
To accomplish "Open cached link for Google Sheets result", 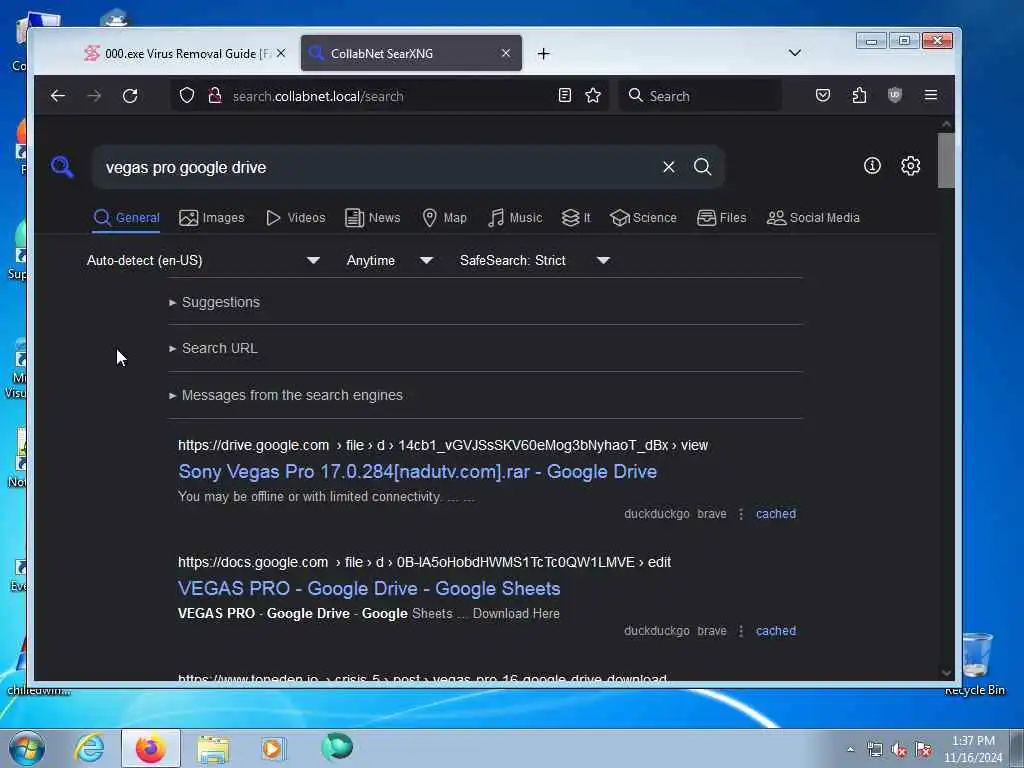I will click(x=776, y=631).
